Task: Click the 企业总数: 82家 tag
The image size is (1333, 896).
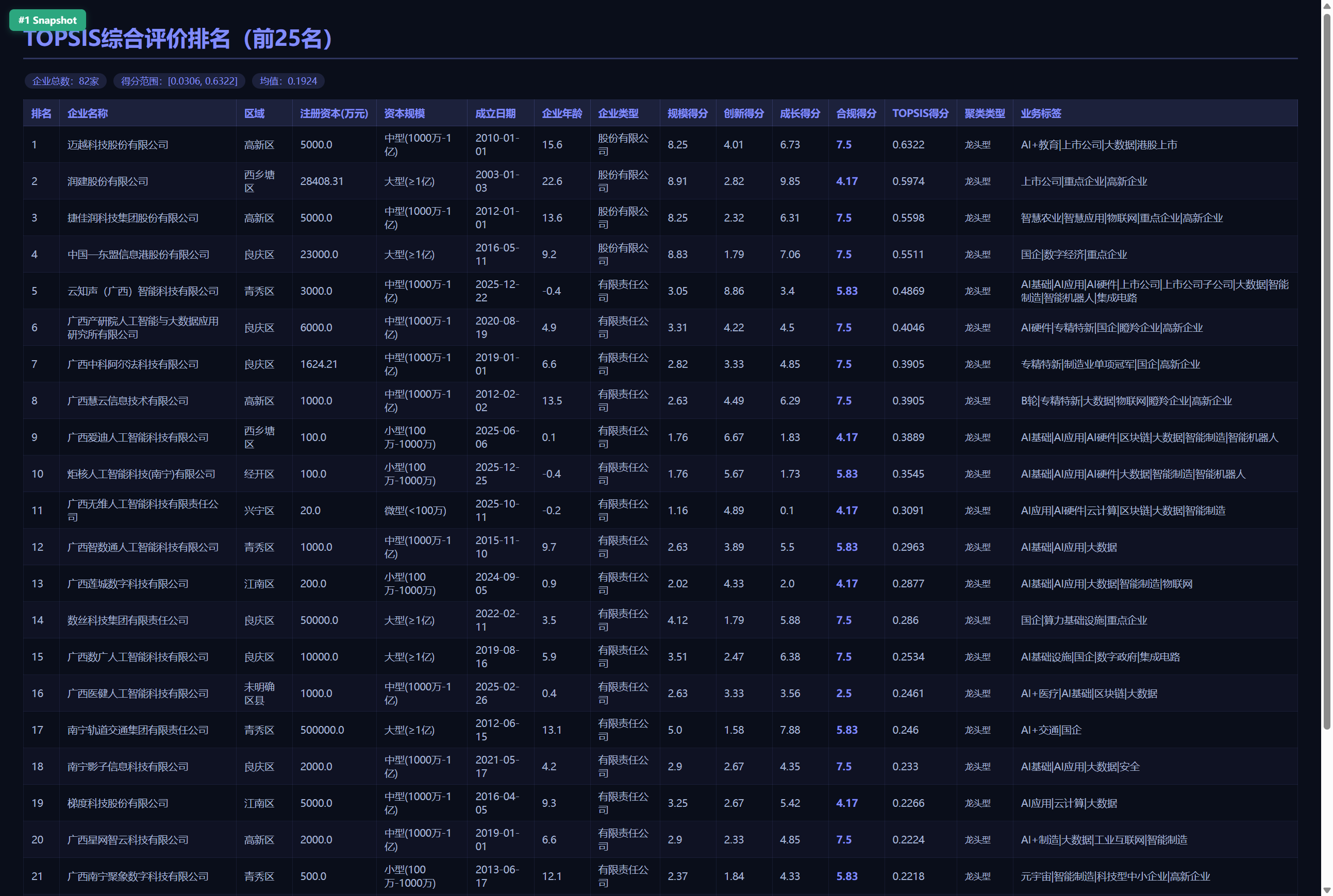Action: 66,81
